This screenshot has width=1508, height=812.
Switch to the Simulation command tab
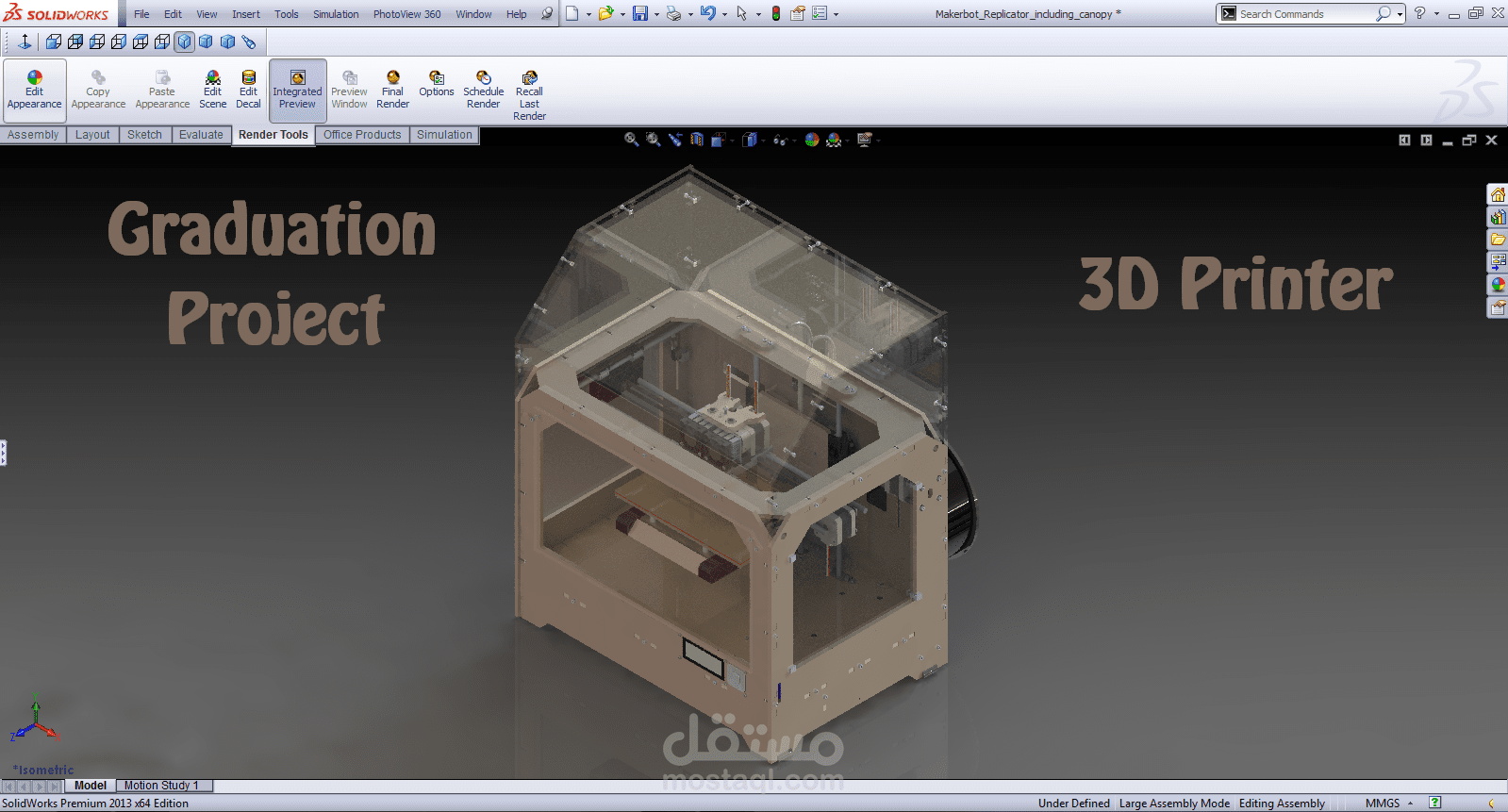coord(444,135)
